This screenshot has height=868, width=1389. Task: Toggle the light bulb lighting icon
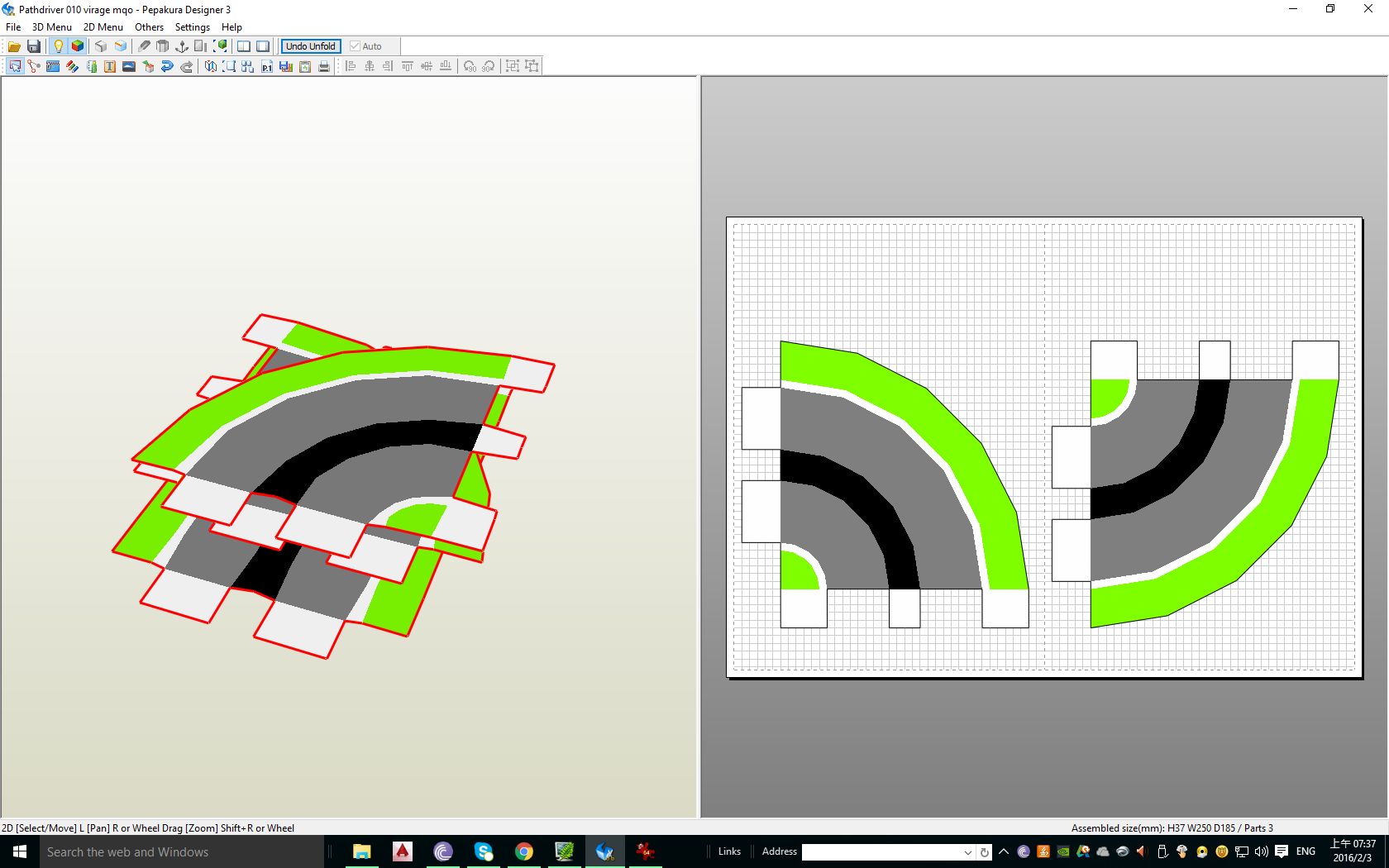coord(58,46)
